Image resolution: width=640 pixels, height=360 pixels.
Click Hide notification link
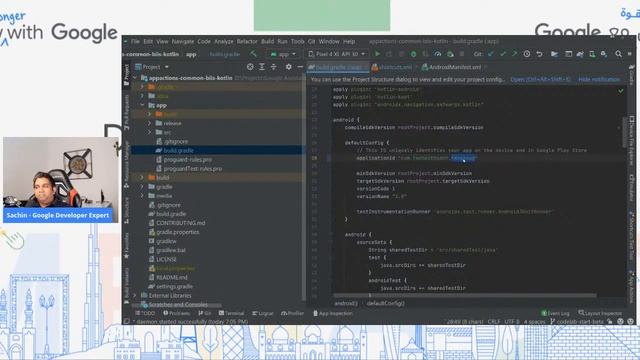(x=599, y=79)
